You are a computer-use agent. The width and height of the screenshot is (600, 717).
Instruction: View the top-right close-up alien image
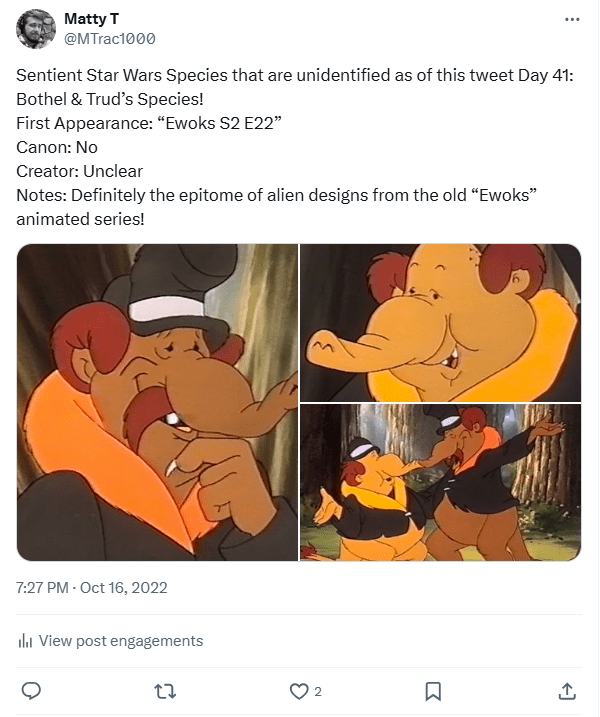(441, 322)
